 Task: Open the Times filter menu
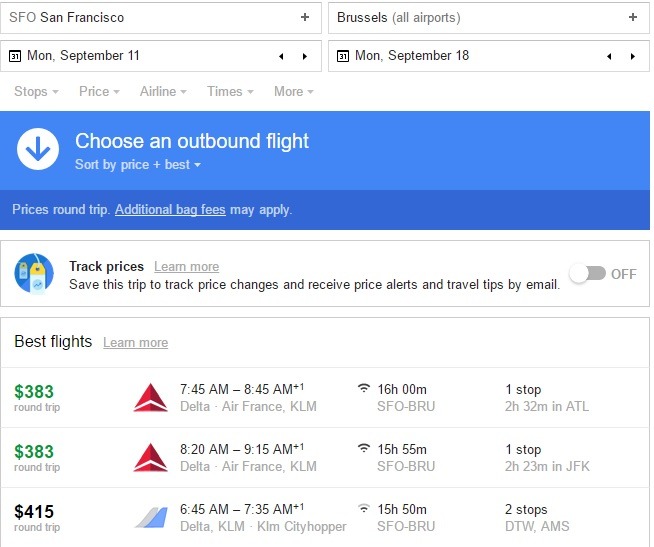(230, 91)
